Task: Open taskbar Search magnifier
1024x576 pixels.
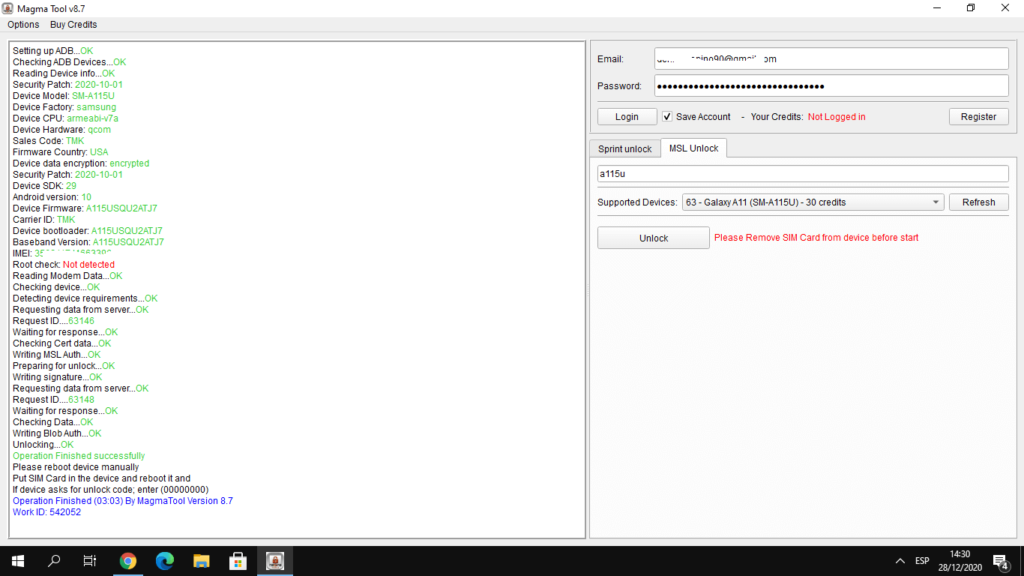Action: coord(54,561)
